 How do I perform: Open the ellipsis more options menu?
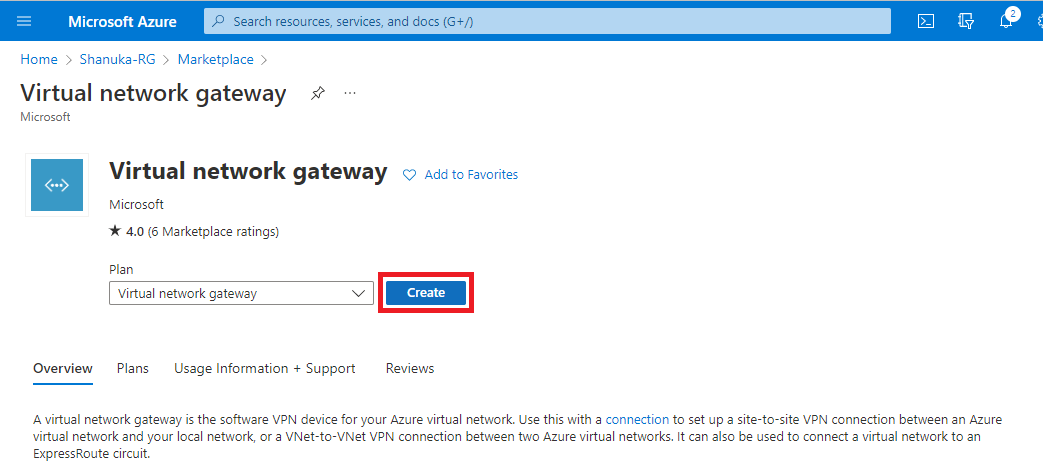[350, 93]
